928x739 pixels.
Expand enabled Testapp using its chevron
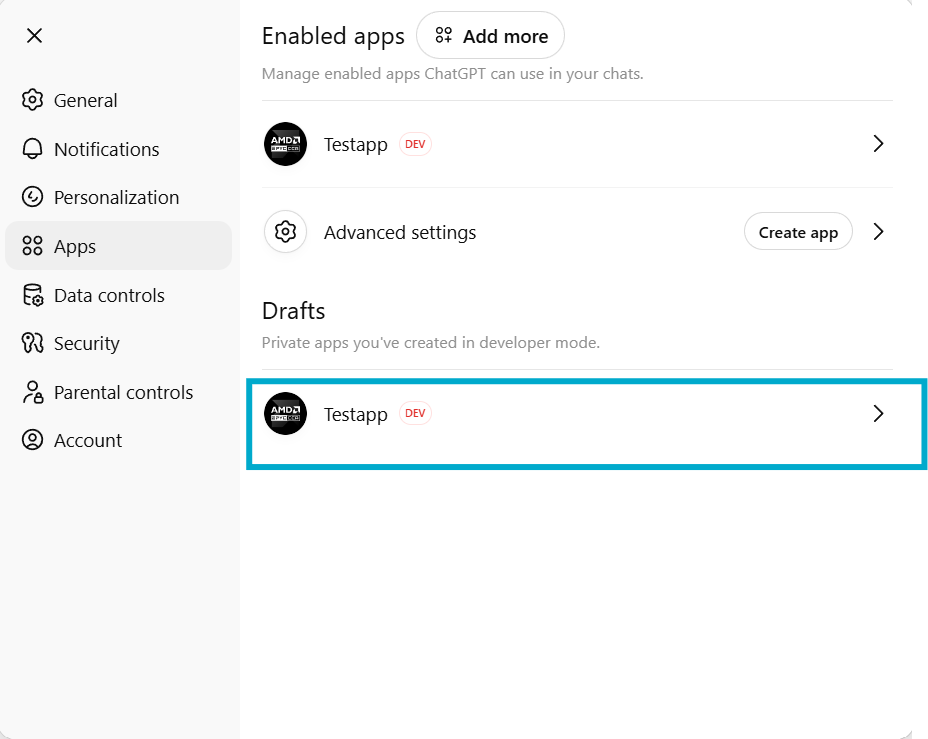point(878,144)
